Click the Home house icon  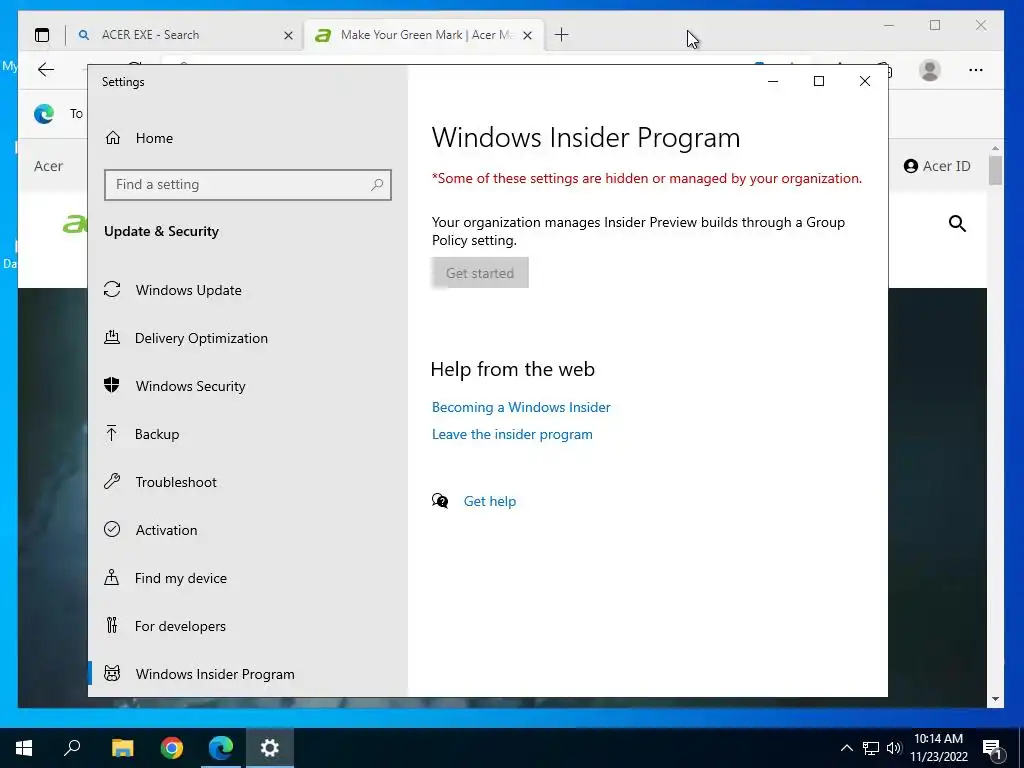(113, 138)
